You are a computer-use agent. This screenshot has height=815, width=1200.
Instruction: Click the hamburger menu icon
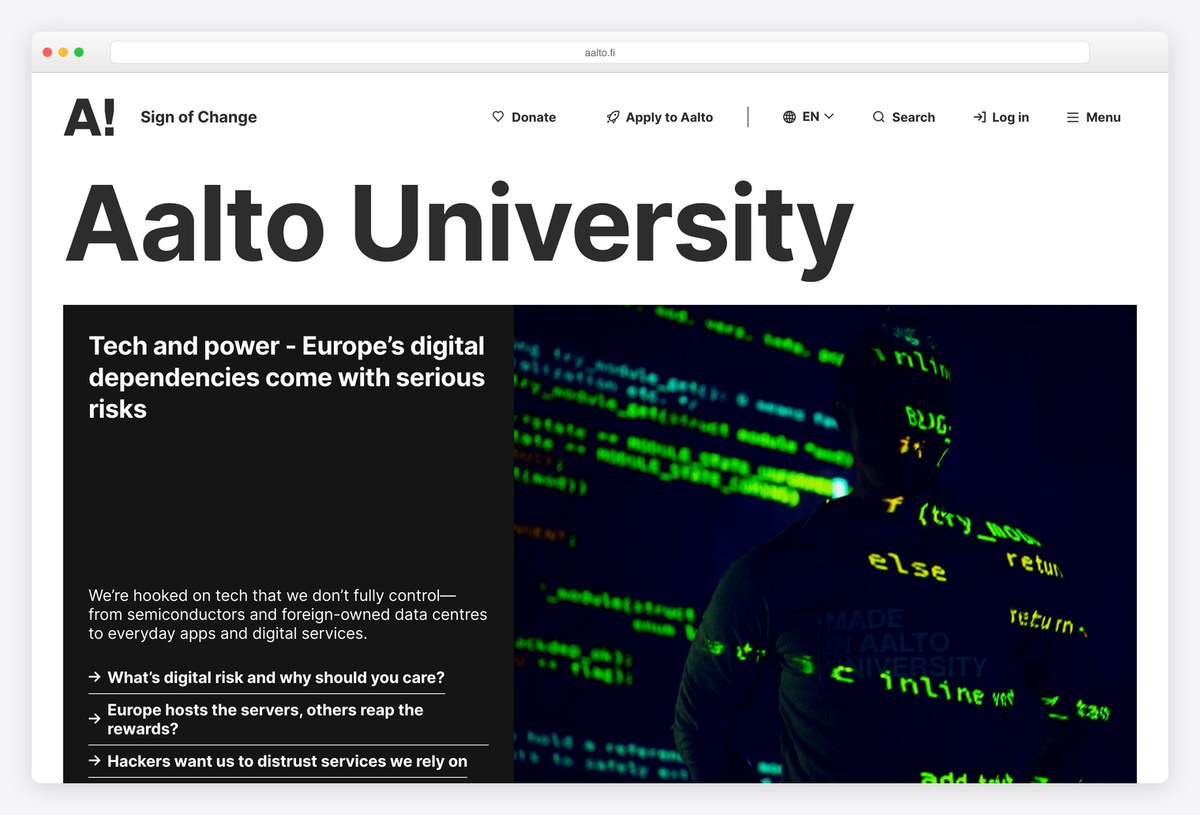[1073, 117]
